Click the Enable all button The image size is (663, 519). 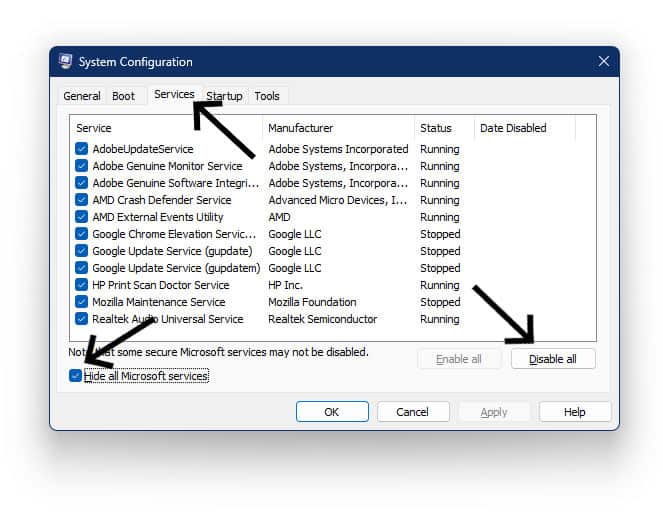click(459, 359)
